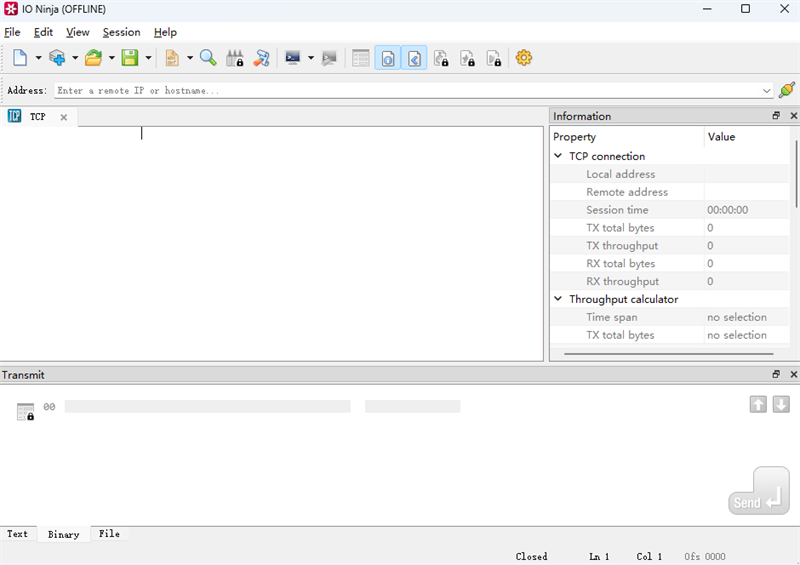Open the Help menu
800x565 pixels.
tap(165, 32)
